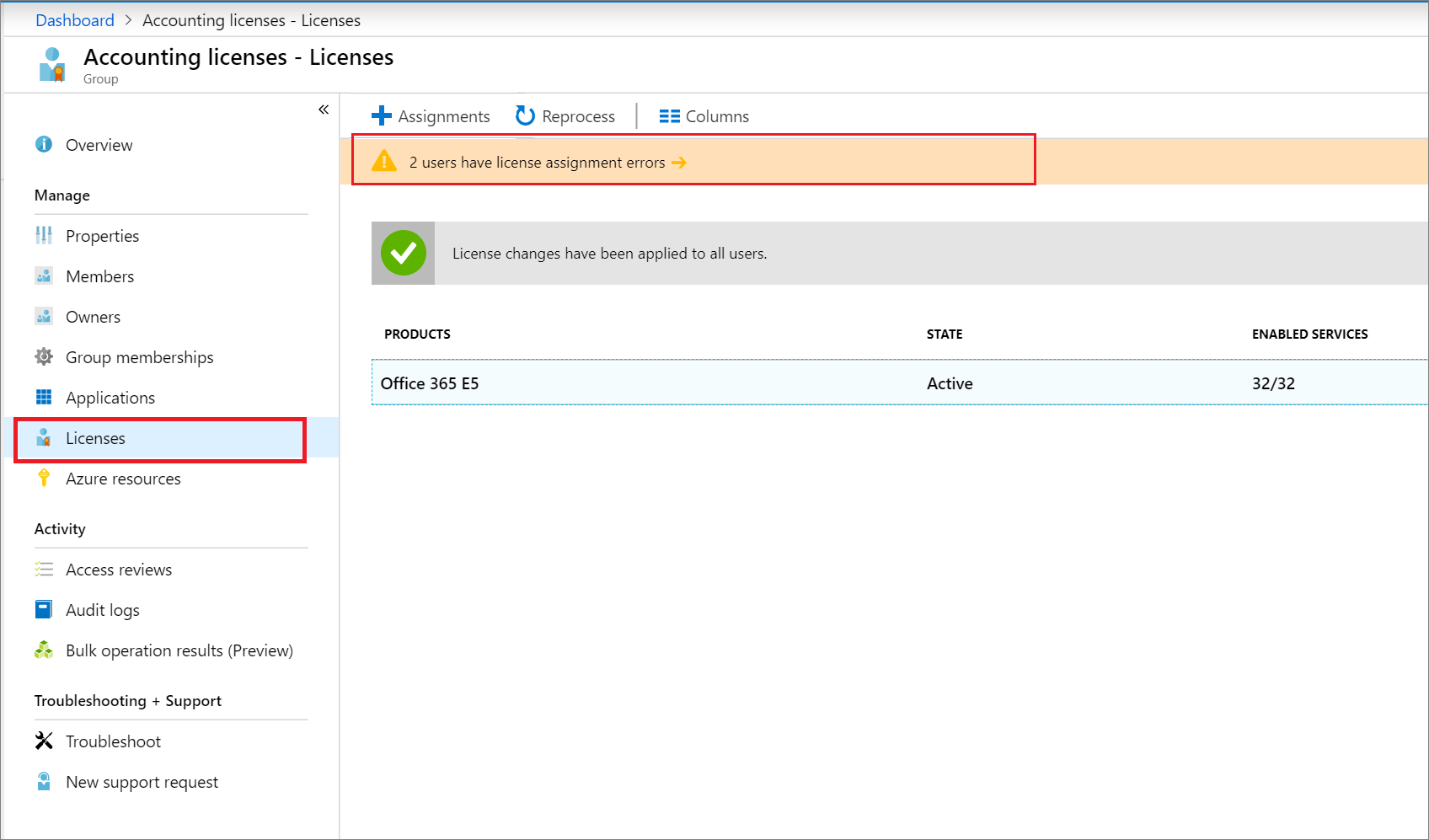Select the Office 365 E5 product row

coord(430,383)
